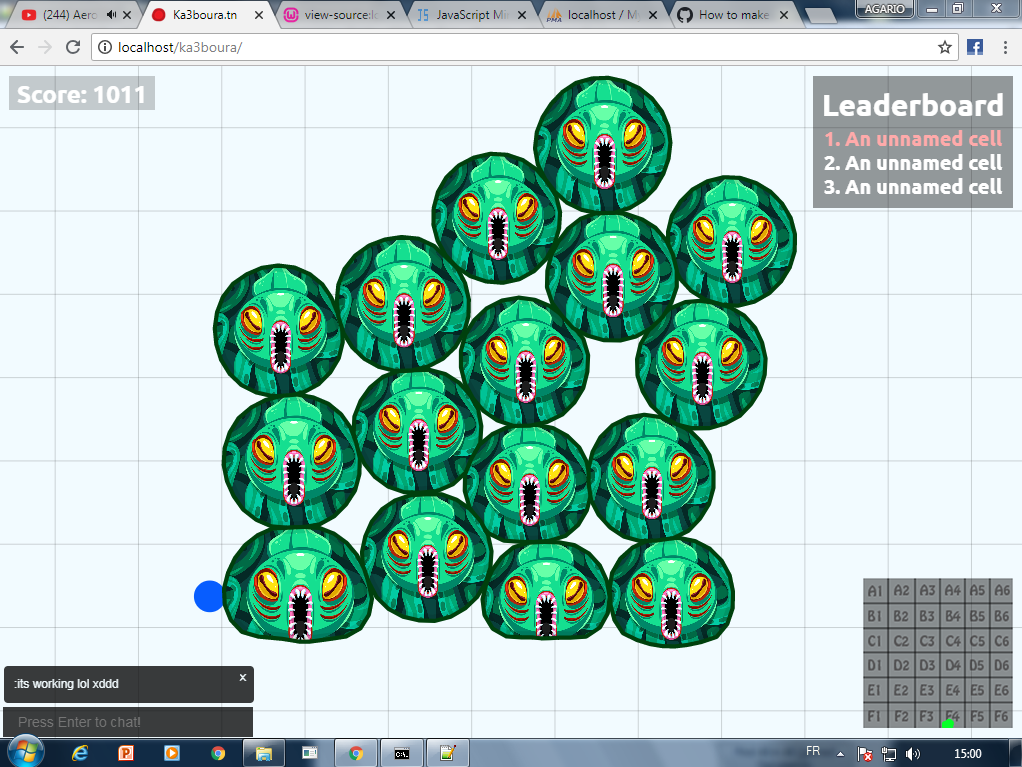The image size is (1022, 767).
Task: Launch pinned Chrome icon in taskbar
Action: coord(218,753)
